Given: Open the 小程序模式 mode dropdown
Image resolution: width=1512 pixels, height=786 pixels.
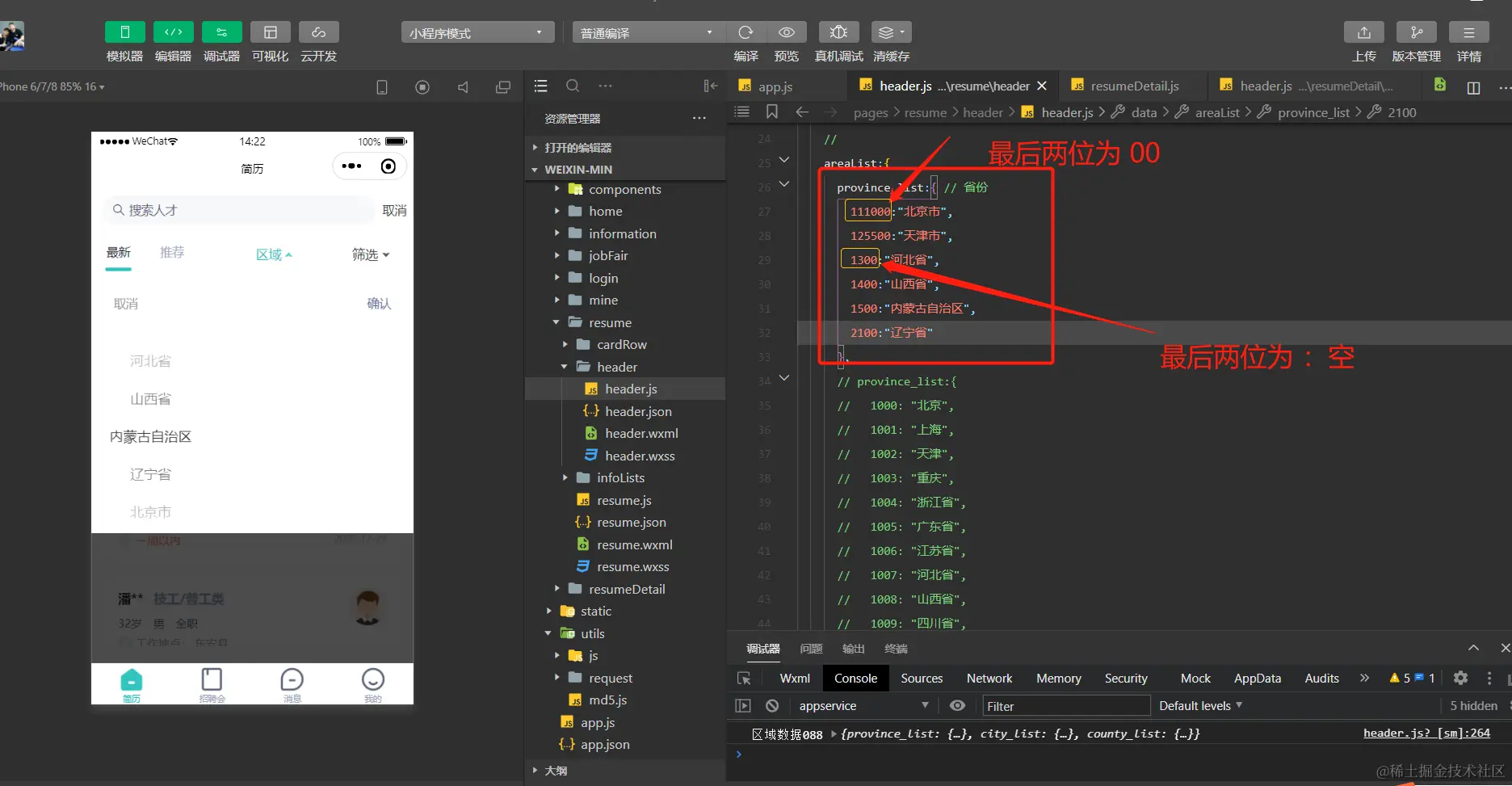Looking at the screenshot, I should 477,32.
